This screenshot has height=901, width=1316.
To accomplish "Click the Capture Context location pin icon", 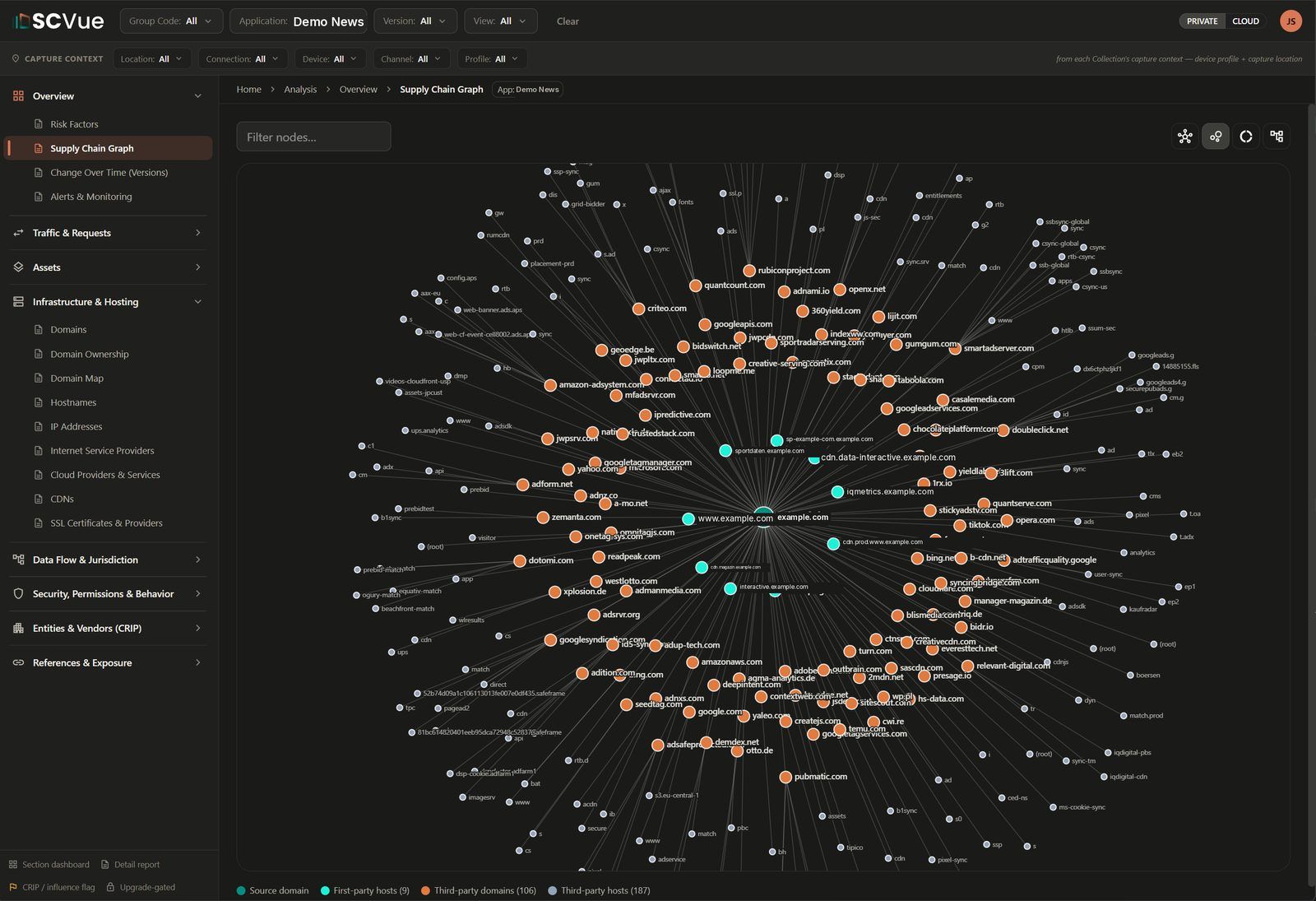I will click(x=16, y=59).
